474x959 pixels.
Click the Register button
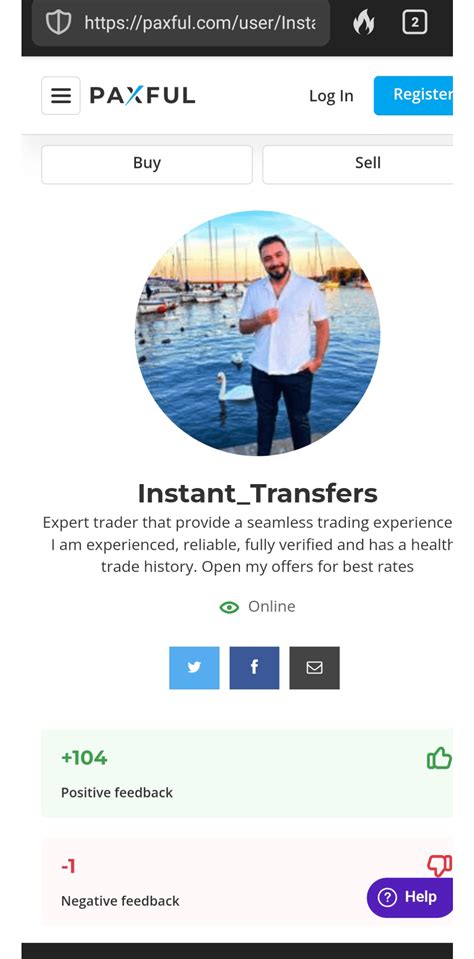[x=413, y=95]
